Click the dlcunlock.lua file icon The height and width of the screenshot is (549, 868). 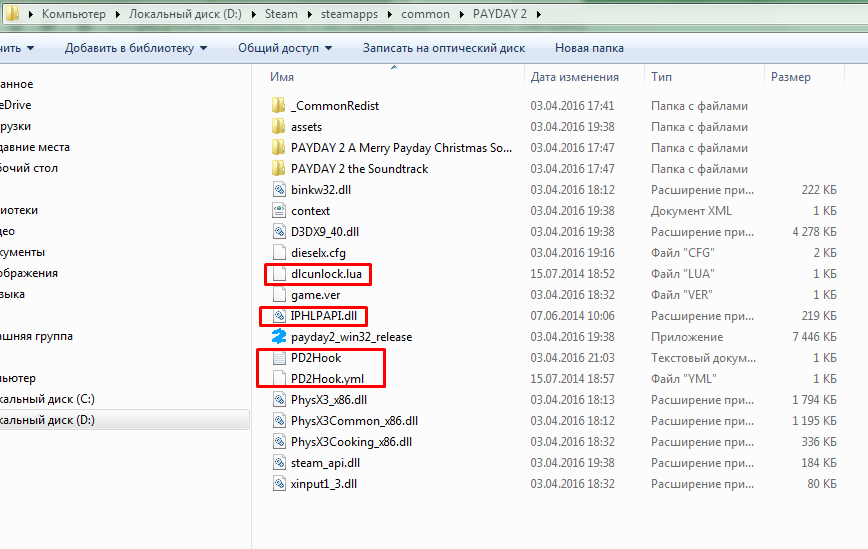(279, 273)
